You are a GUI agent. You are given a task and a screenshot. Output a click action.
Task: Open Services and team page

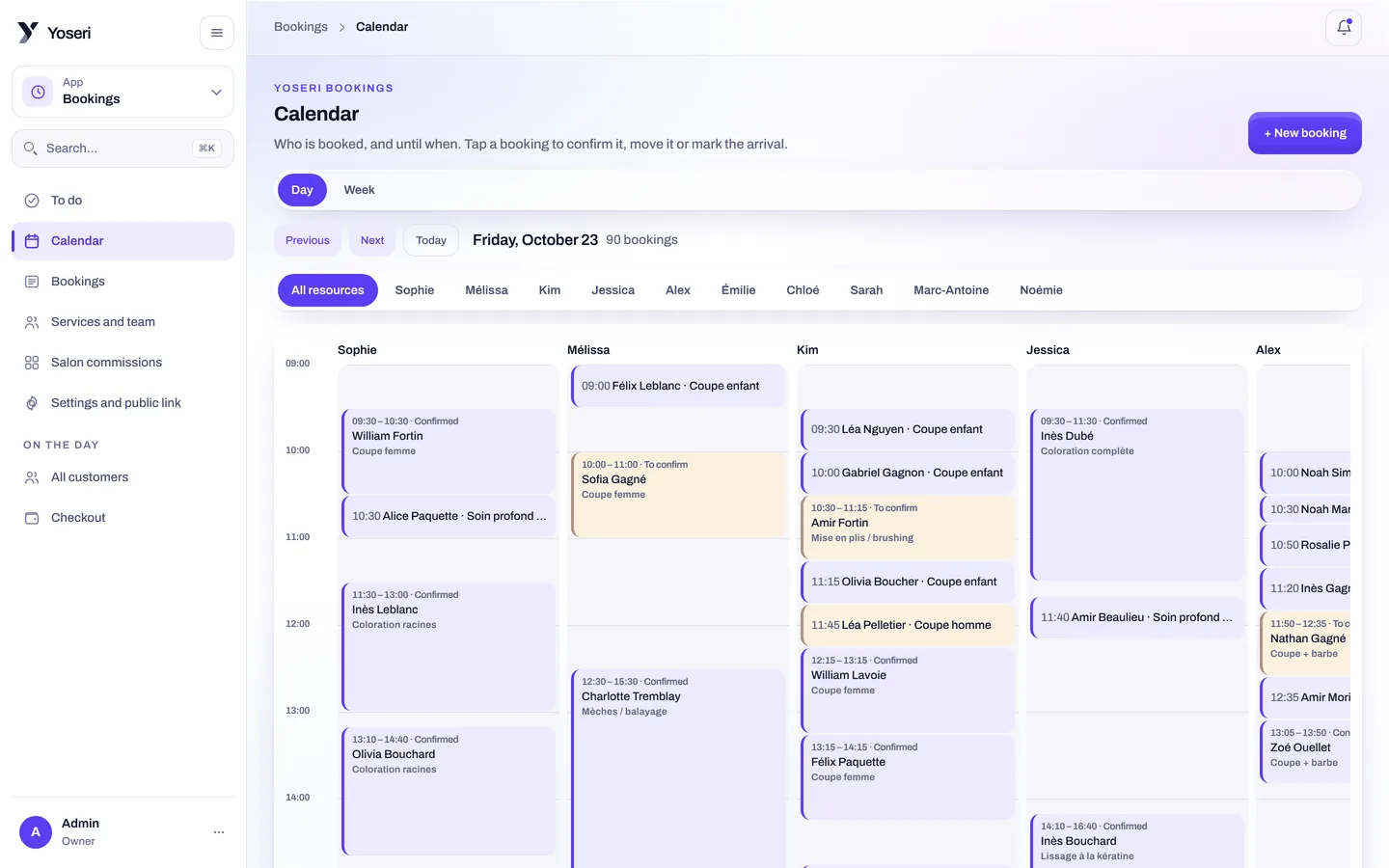[x=123, y=322]
